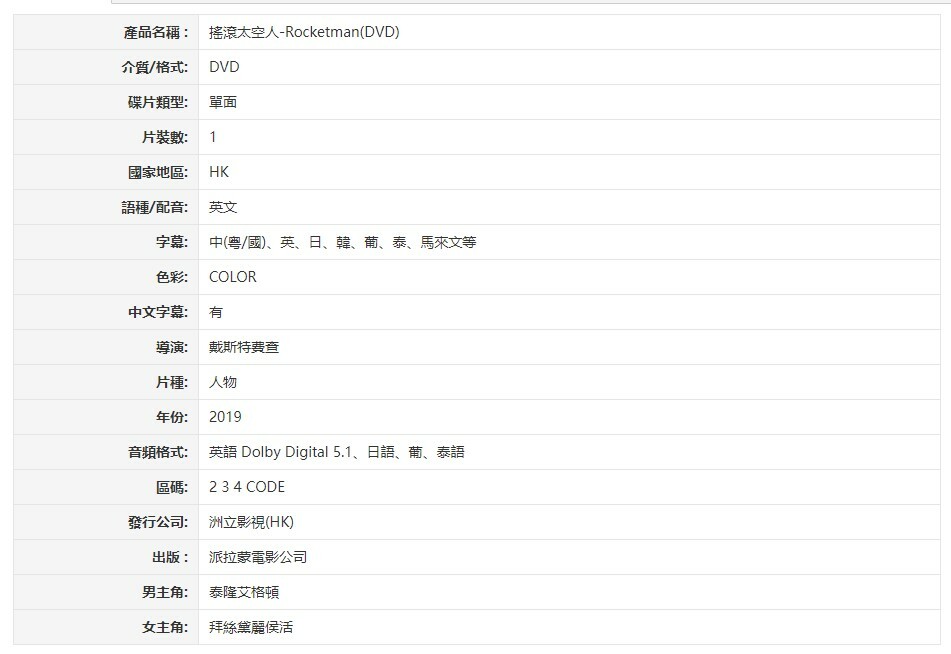Select the 單面 disc type value

[x=223, y=103]
